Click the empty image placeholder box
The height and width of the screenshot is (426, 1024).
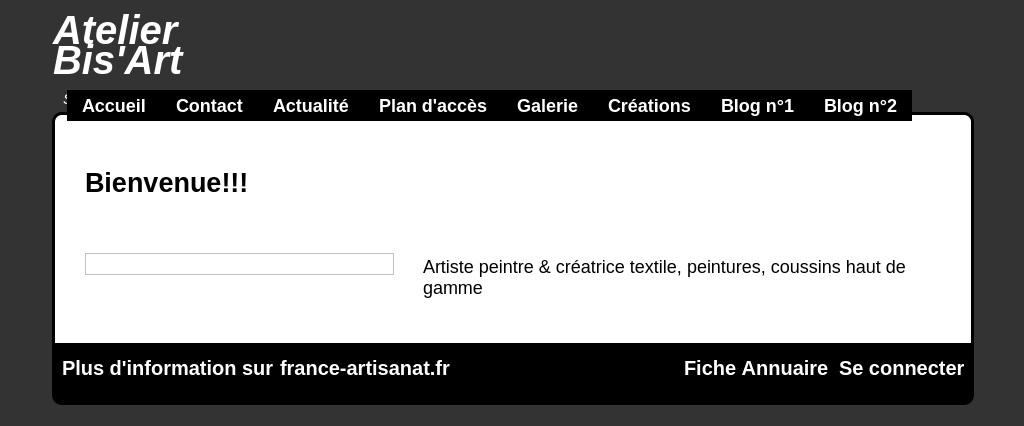coord(239,264)
